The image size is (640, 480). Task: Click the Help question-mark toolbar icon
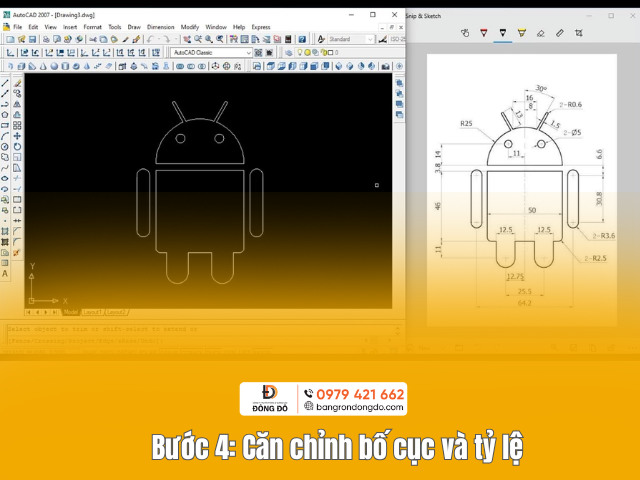coord(302,39)
